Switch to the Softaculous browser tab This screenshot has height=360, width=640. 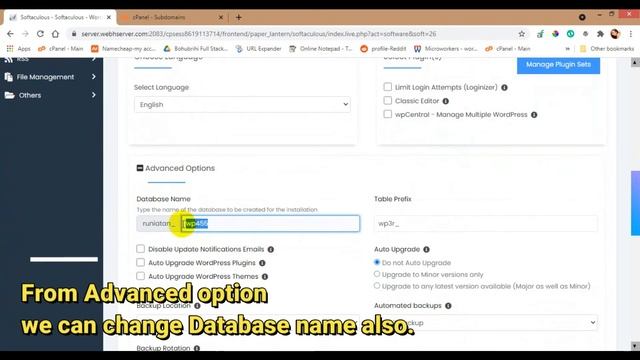[x=60, y=17]
